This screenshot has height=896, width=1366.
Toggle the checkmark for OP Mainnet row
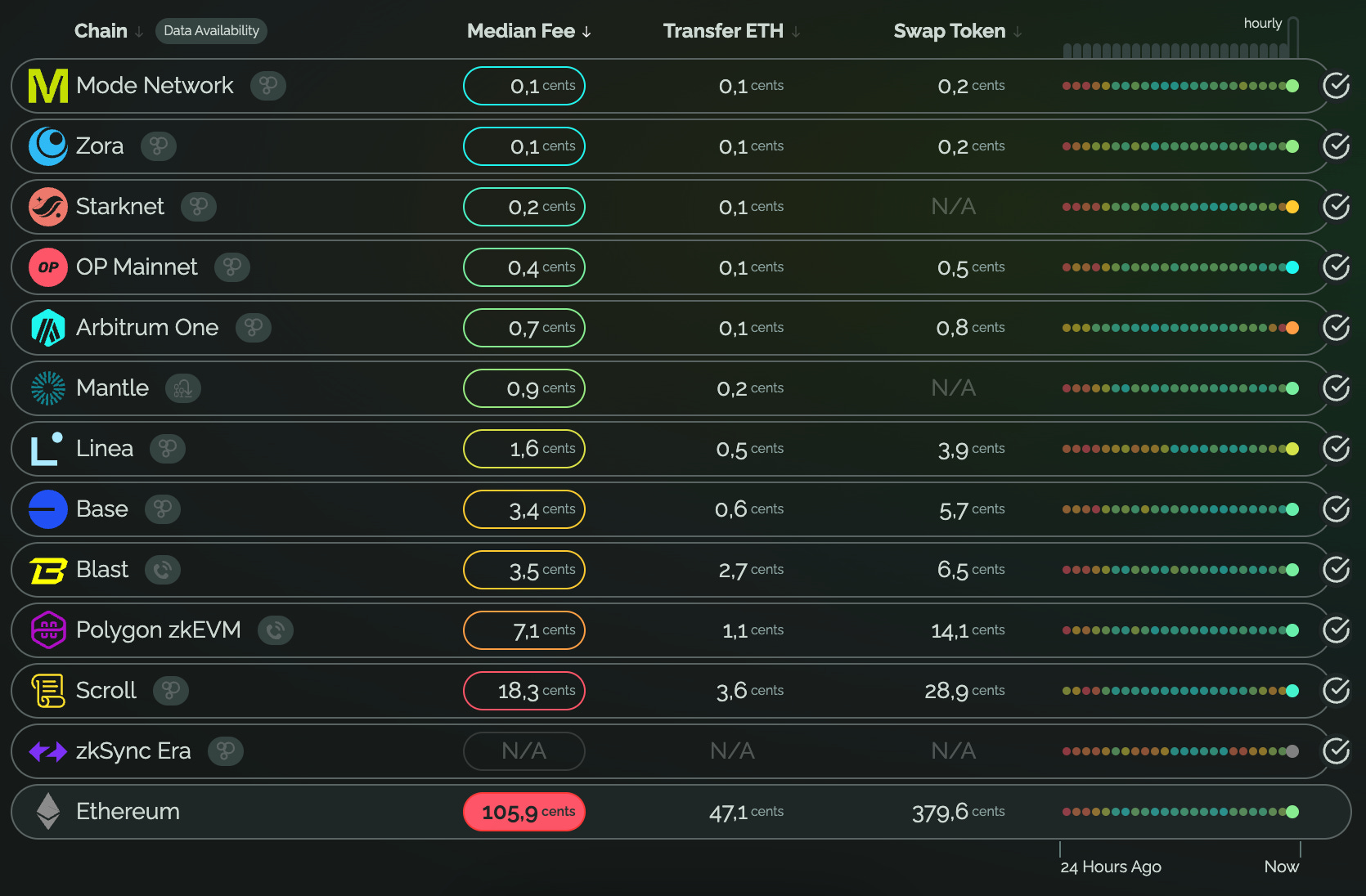(x=1337, y=267)
